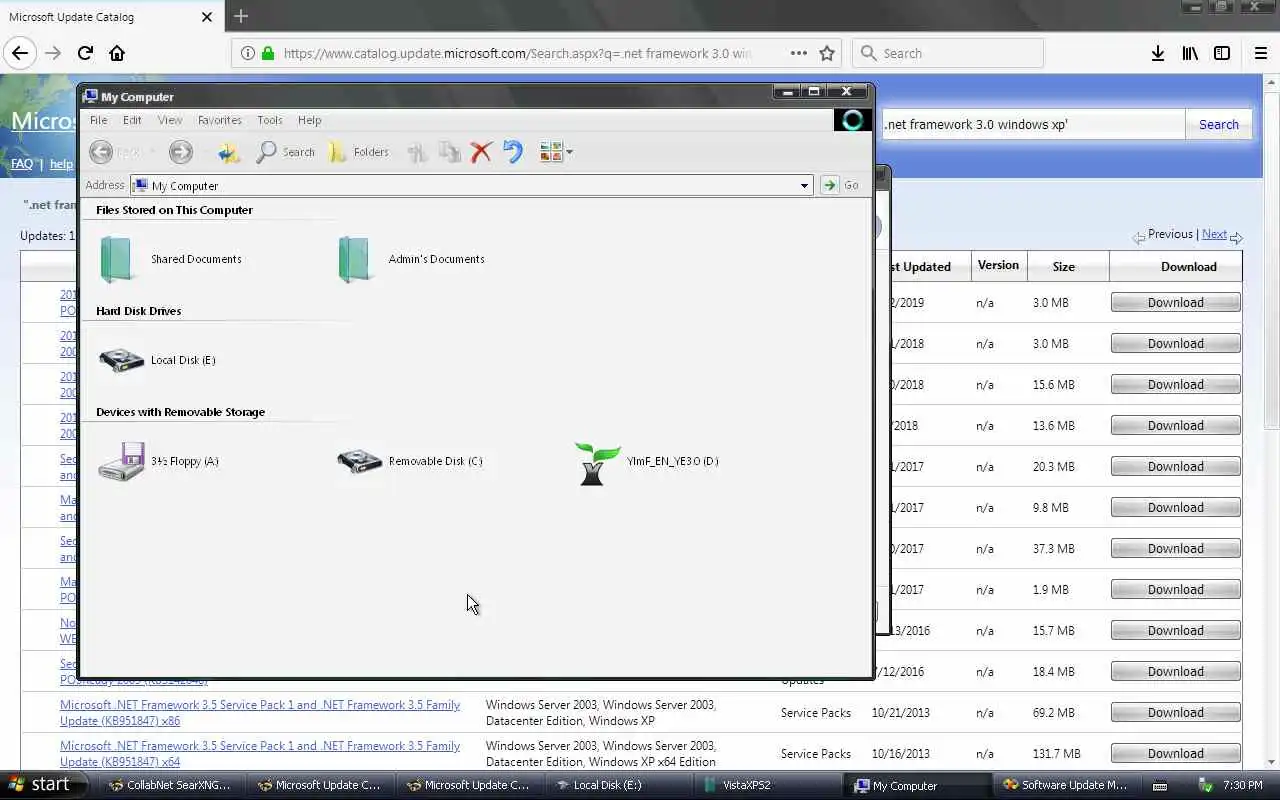Click the red Delete X icon
This screenshot has height=800, width=1280.
pos(481,152)
